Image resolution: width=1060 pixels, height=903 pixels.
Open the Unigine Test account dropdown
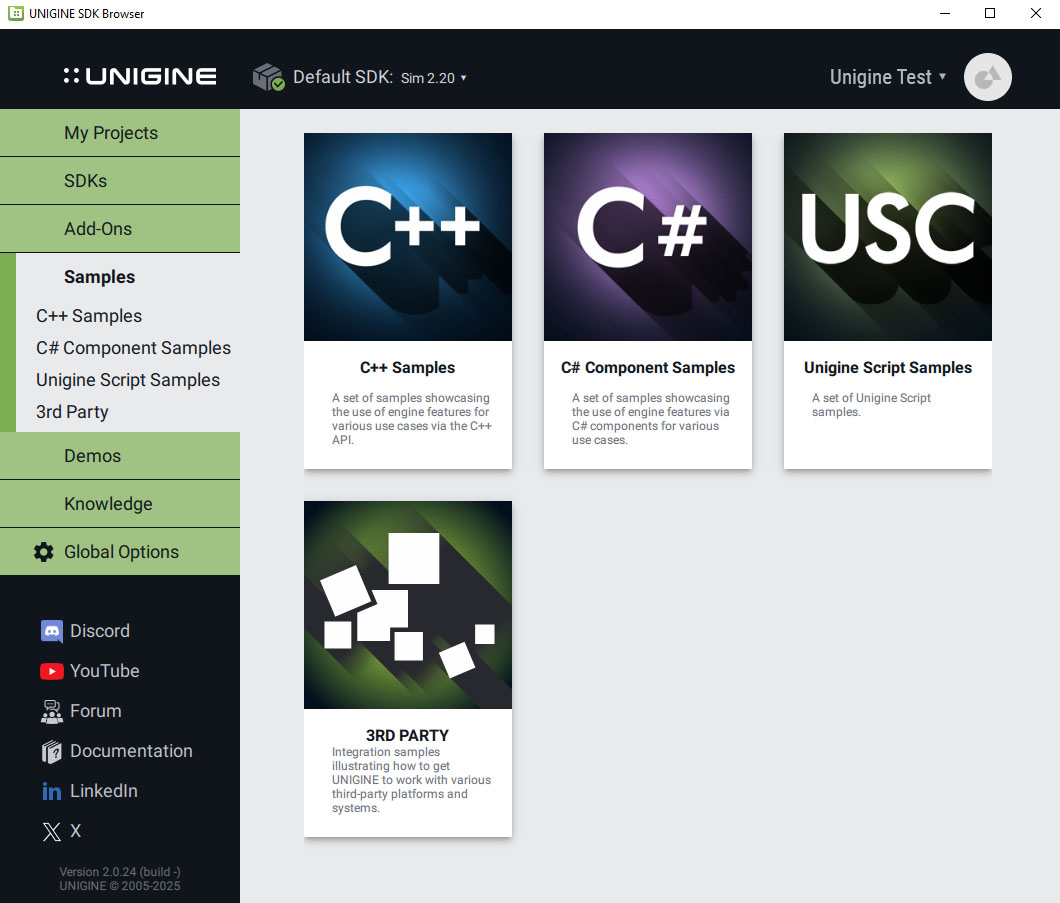point(888,77)
